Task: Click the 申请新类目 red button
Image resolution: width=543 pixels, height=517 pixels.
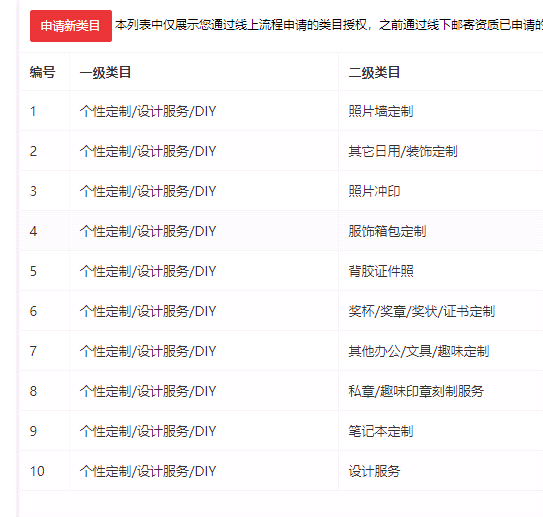Action: pyautogui.click(x=71, y=26)
